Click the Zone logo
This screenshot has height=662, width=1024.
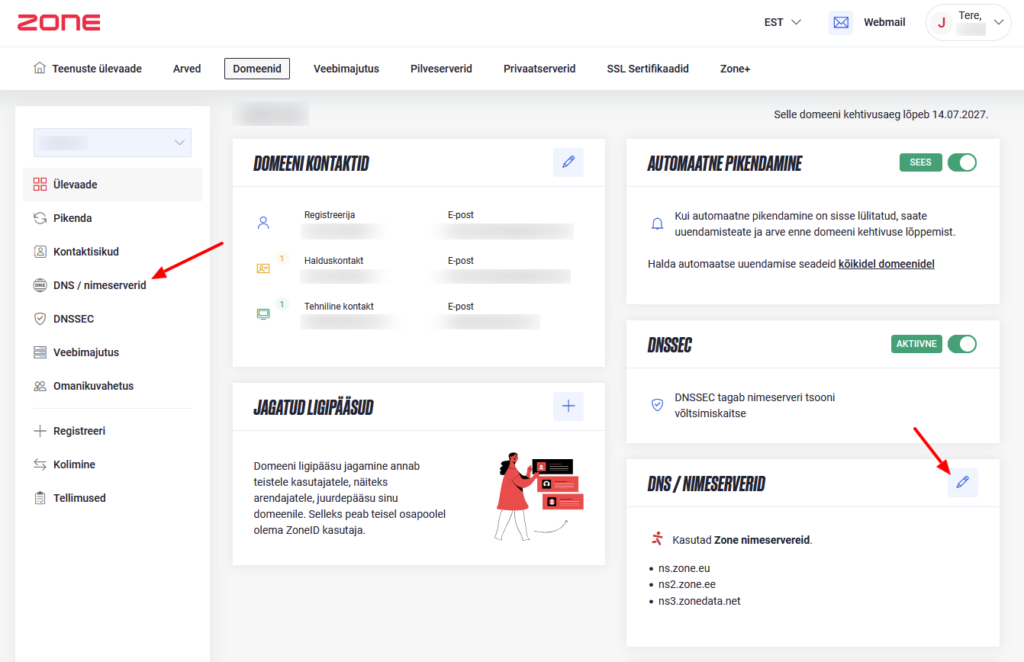click(x=58, y=22)
